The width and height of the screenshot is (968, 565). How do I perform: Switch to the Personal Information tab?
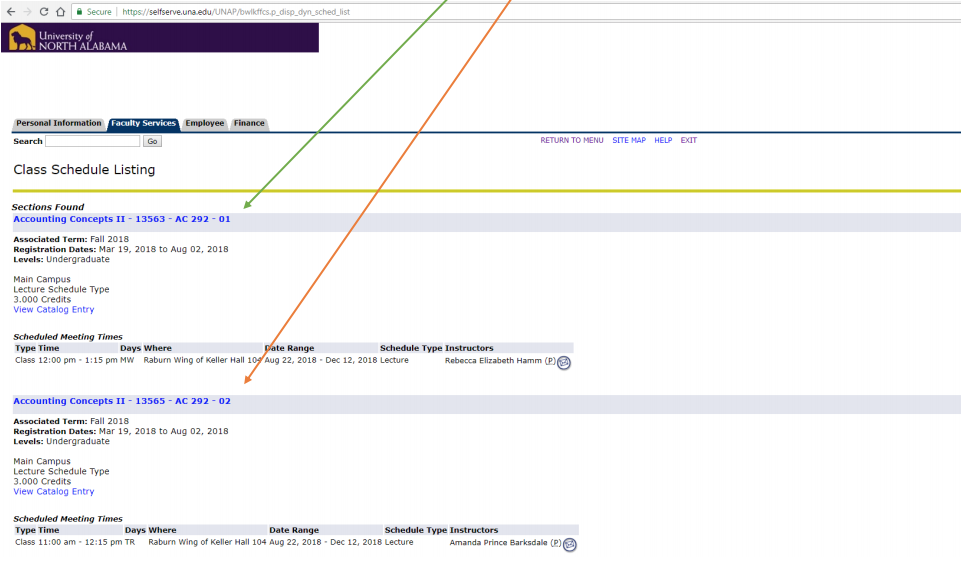click(x=59, y=124)
